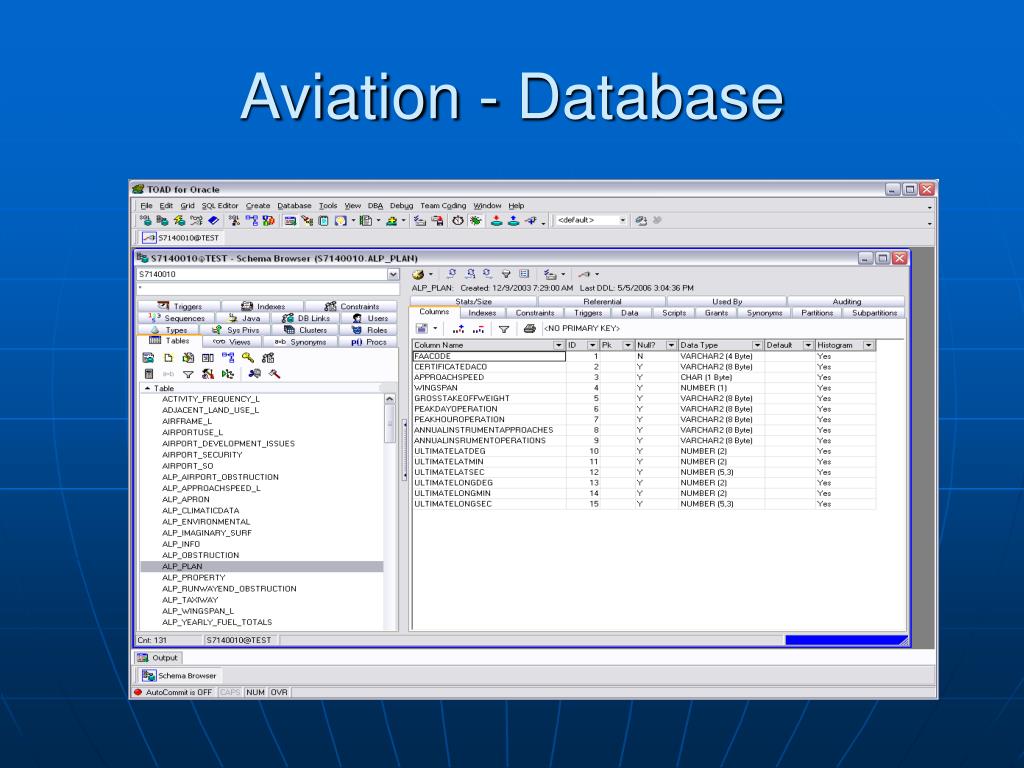
Task: Open the Team Coding menu
Action: (443, 206)
